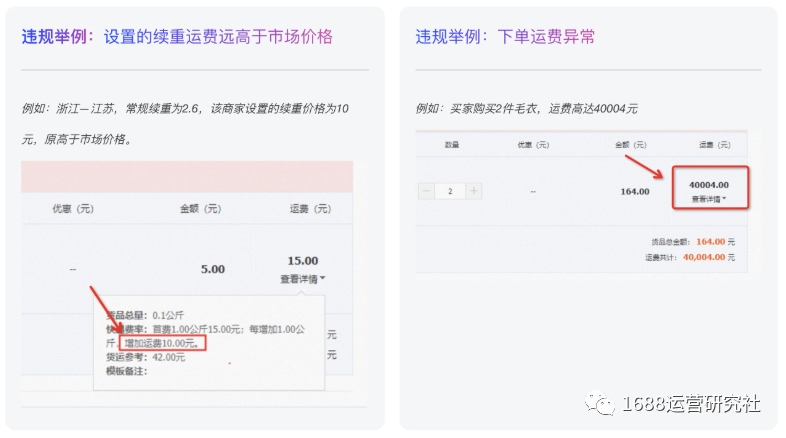This screenshot has width=786, height=438.
Task: Select the 货品总量: 0.1公斤 line
Action: tap(145, 315)
